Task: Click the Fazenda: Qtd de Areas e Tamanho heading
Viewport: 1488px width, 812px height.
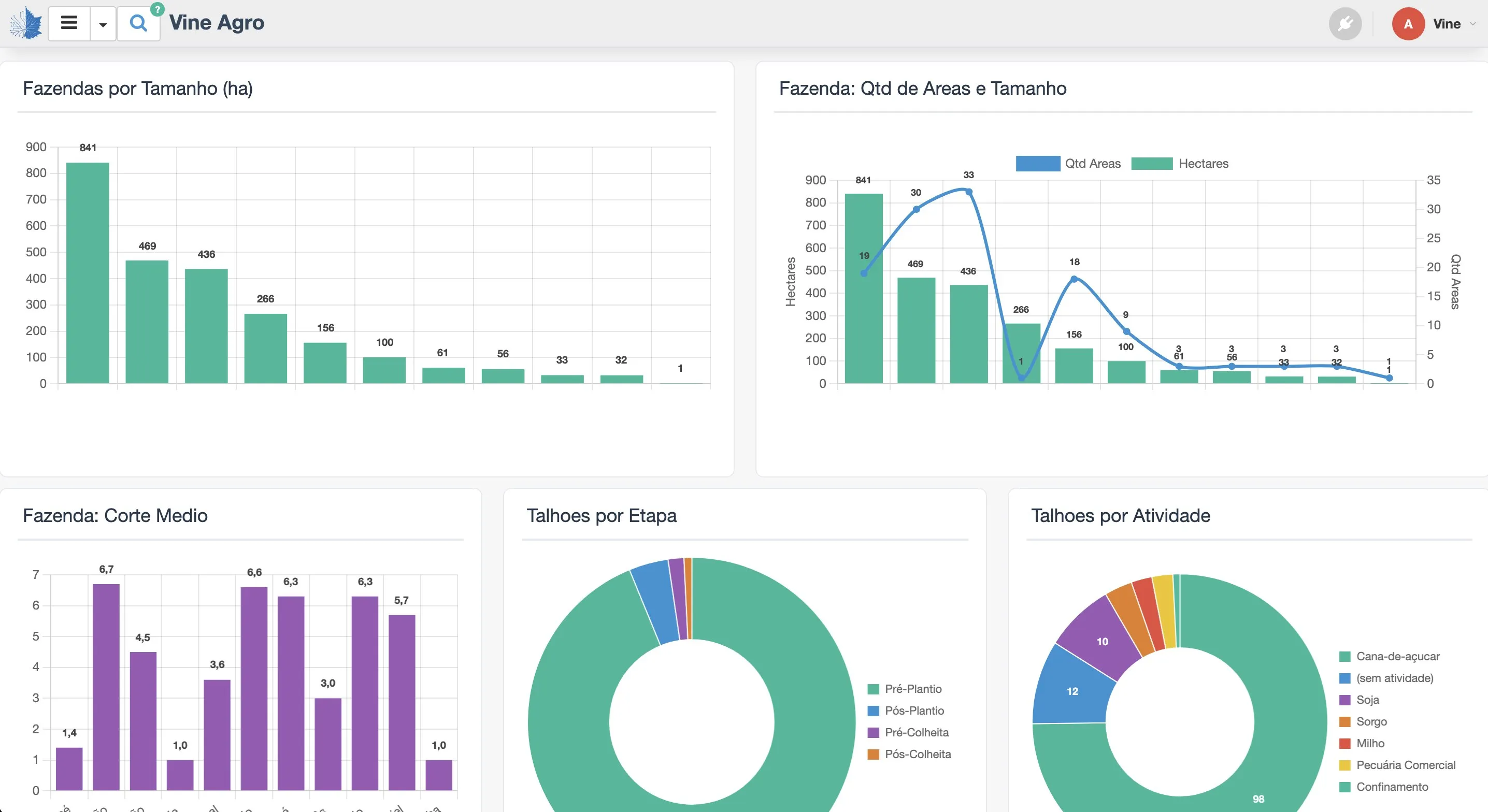Action: [x=923, y=89]
